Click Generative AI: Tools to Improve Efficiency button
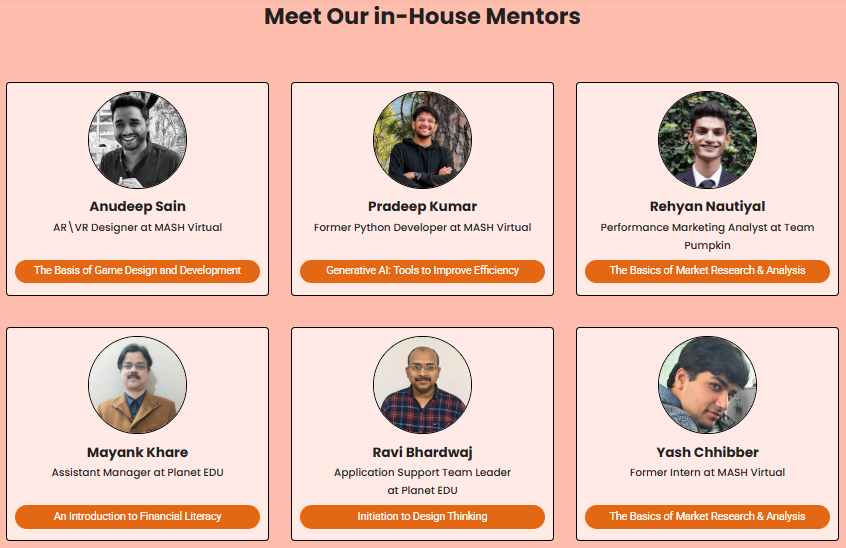Screen dimensions: 846x548 [422, 271]
